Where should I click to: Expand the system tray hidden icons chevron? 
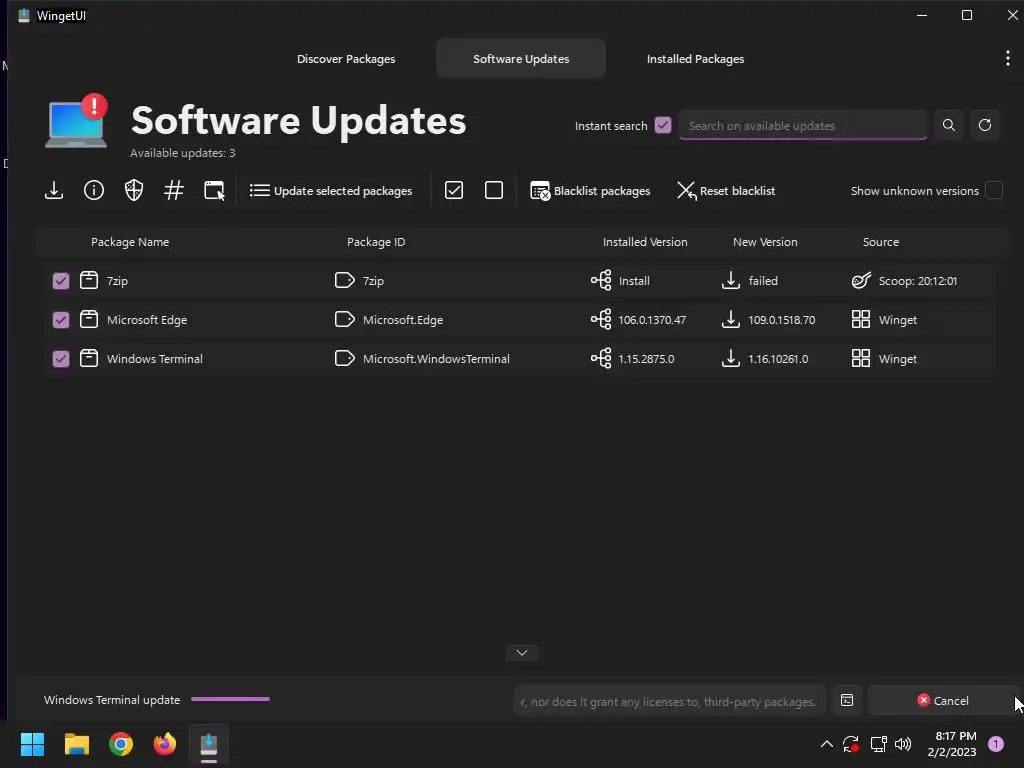click(x=826, y=744)
